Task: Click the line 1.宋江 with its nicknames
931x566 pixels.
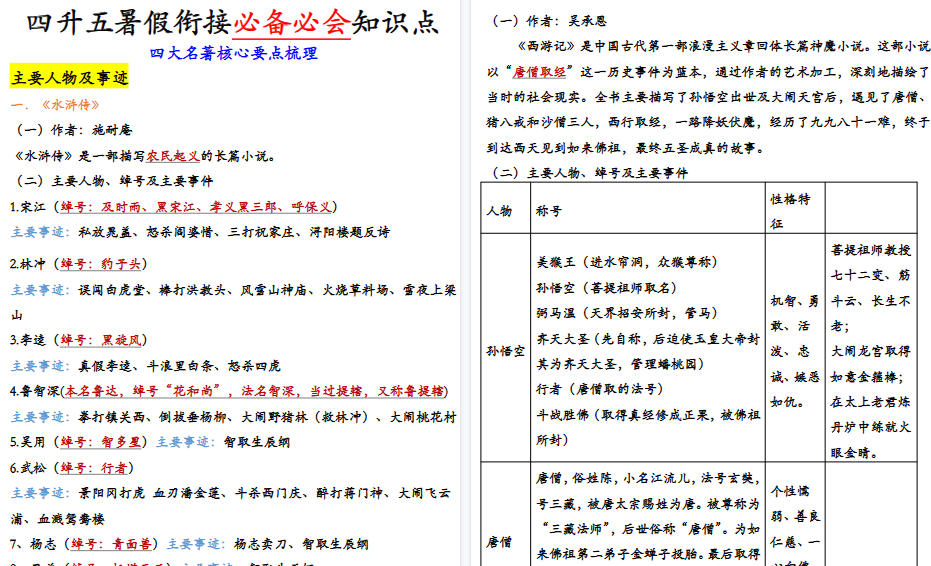Action: coord(173,207)
